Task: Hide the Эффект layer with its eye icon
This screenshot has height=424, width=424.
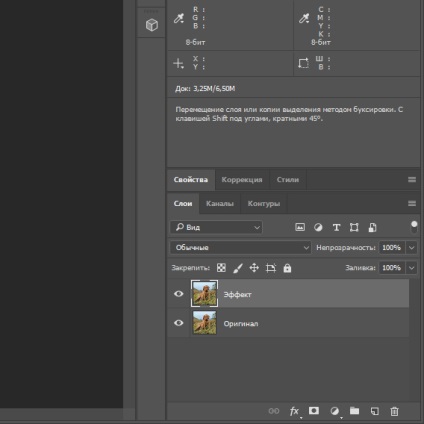Action: click(179, 294)
